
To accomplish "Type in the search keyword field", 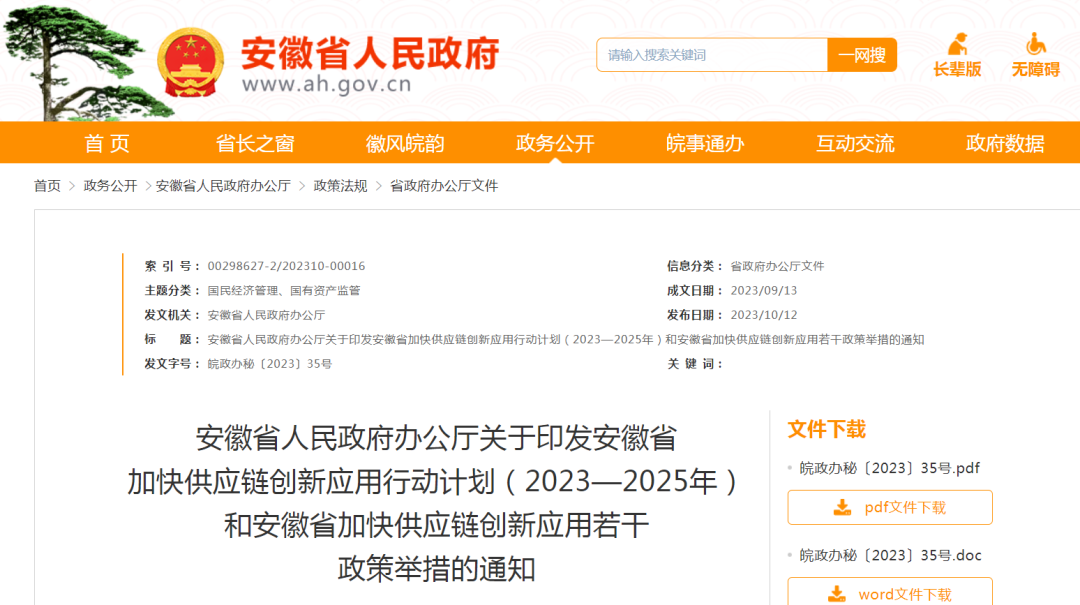I will pos(712,55).
